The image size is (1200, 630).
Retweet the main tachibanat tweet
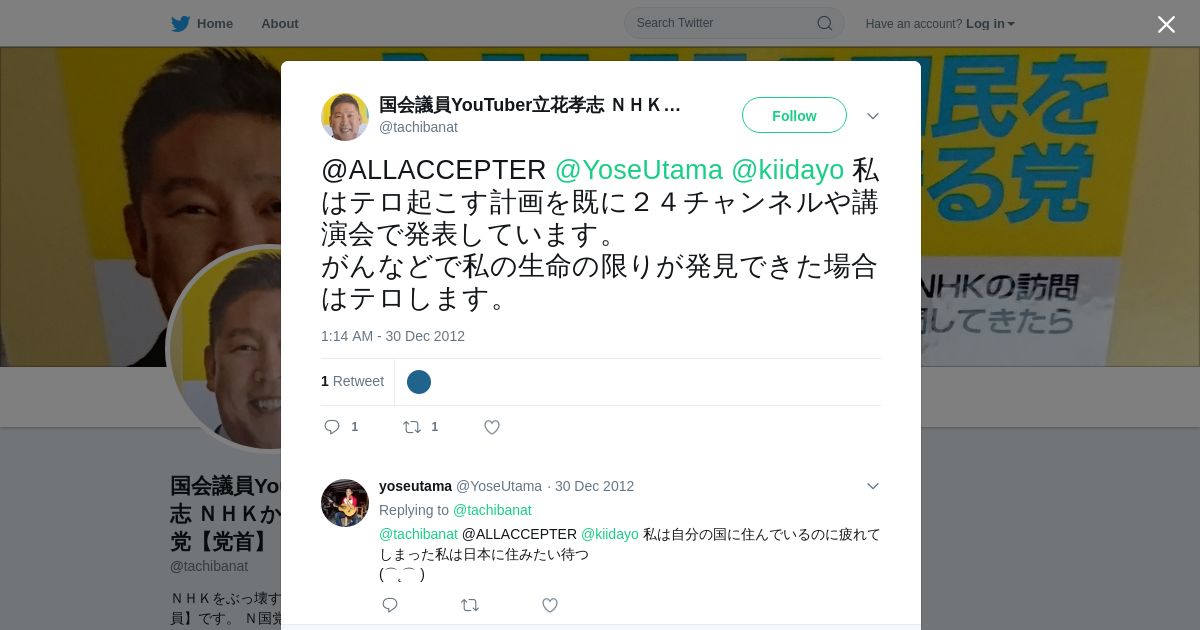click(412, 427)
